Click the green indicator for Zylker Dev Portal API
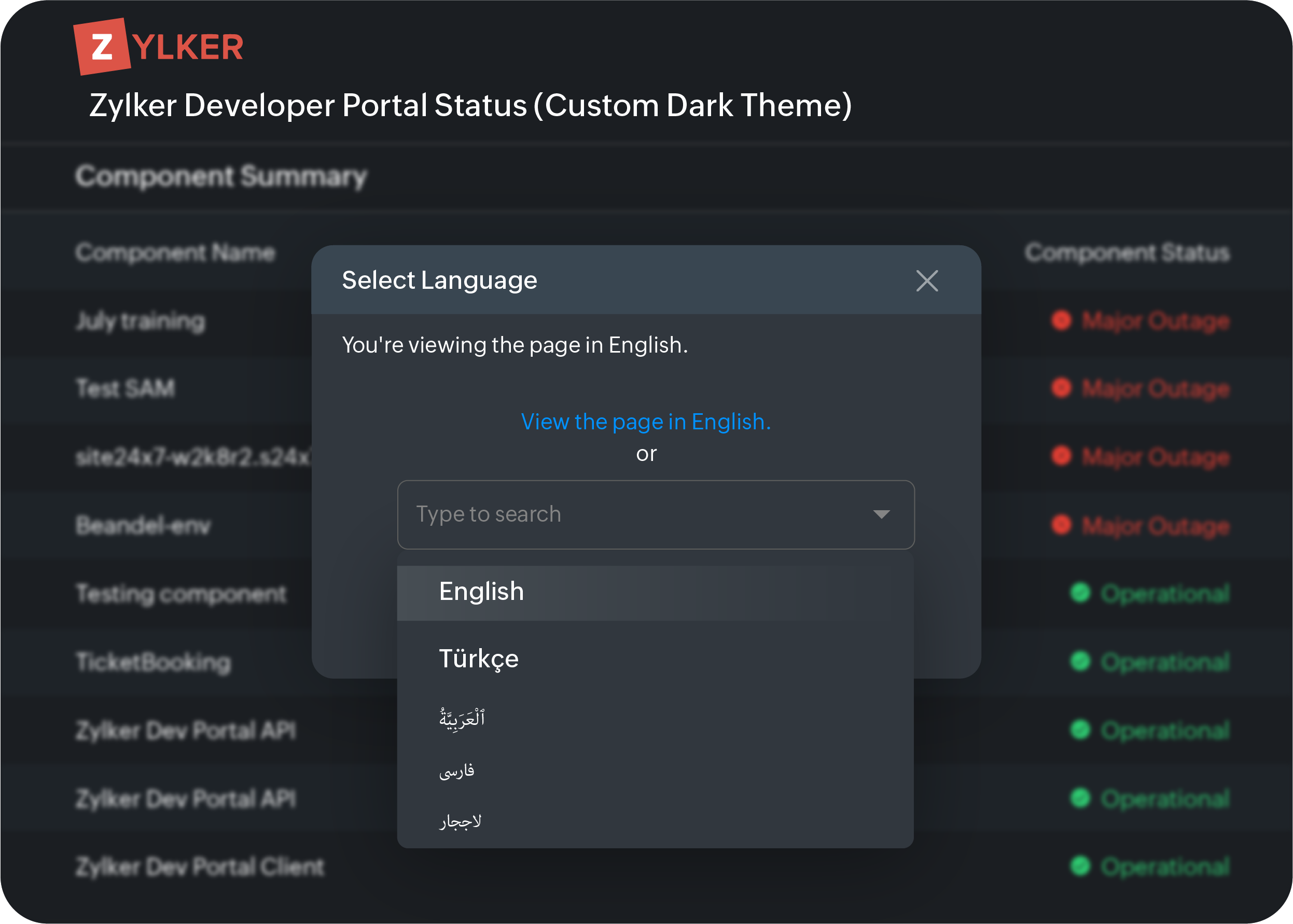The image size is (1293, 924). 1080,731
